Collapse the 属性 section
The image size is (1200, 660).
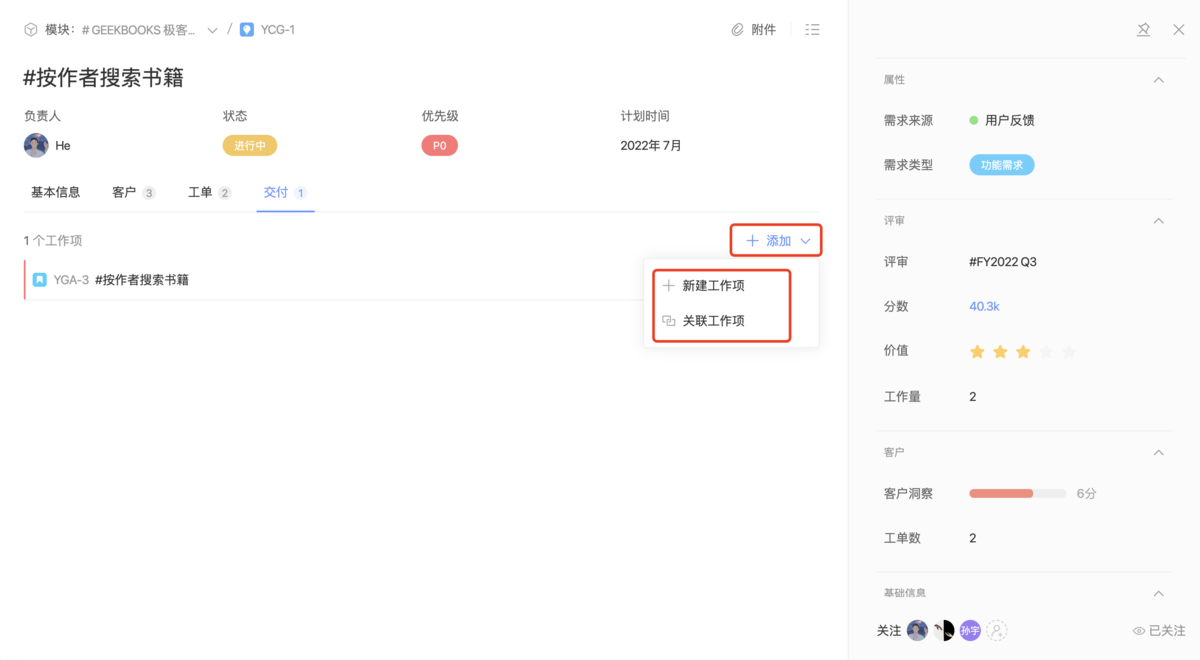(x=1158, y=80)
